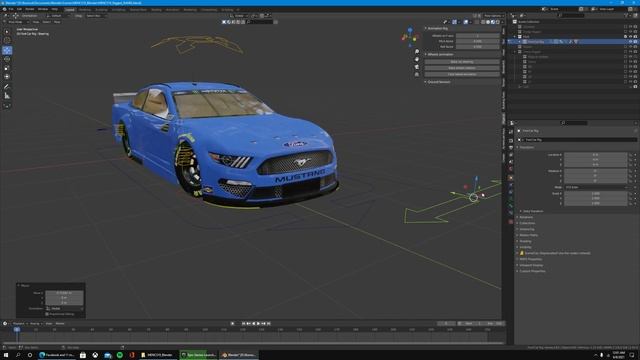
Task: Open the File menu
Action: point(11,9)
